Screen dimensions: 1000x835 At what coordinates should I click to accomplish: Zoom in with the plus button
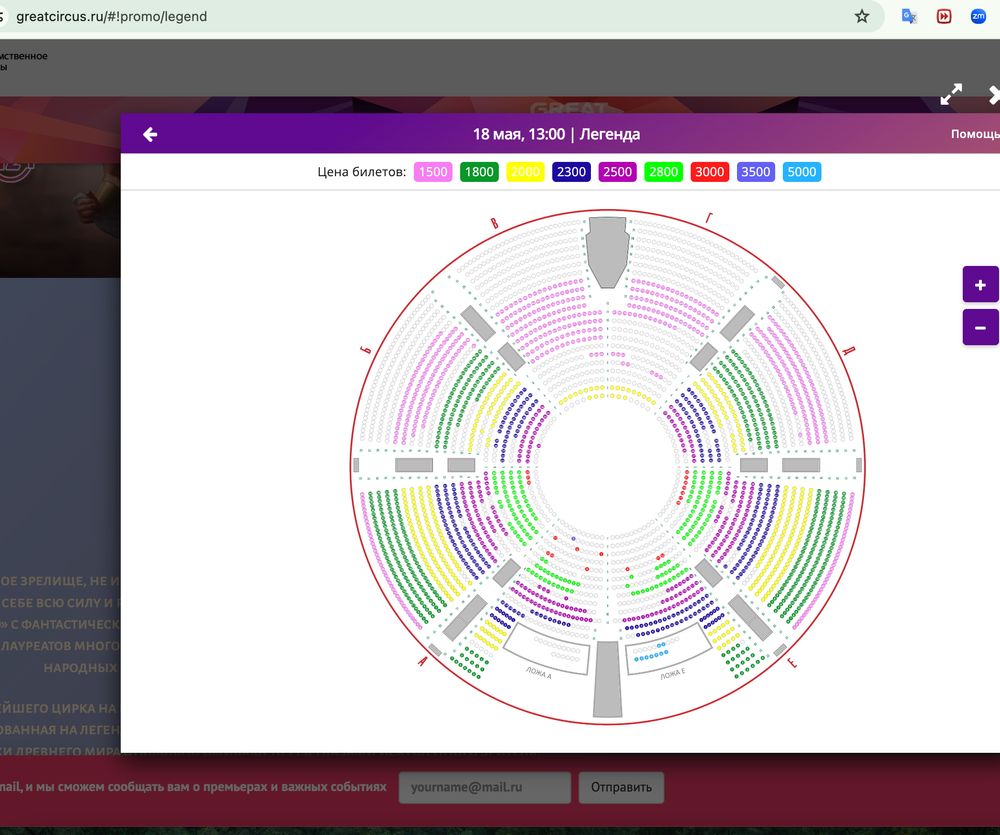pos(980,284)
